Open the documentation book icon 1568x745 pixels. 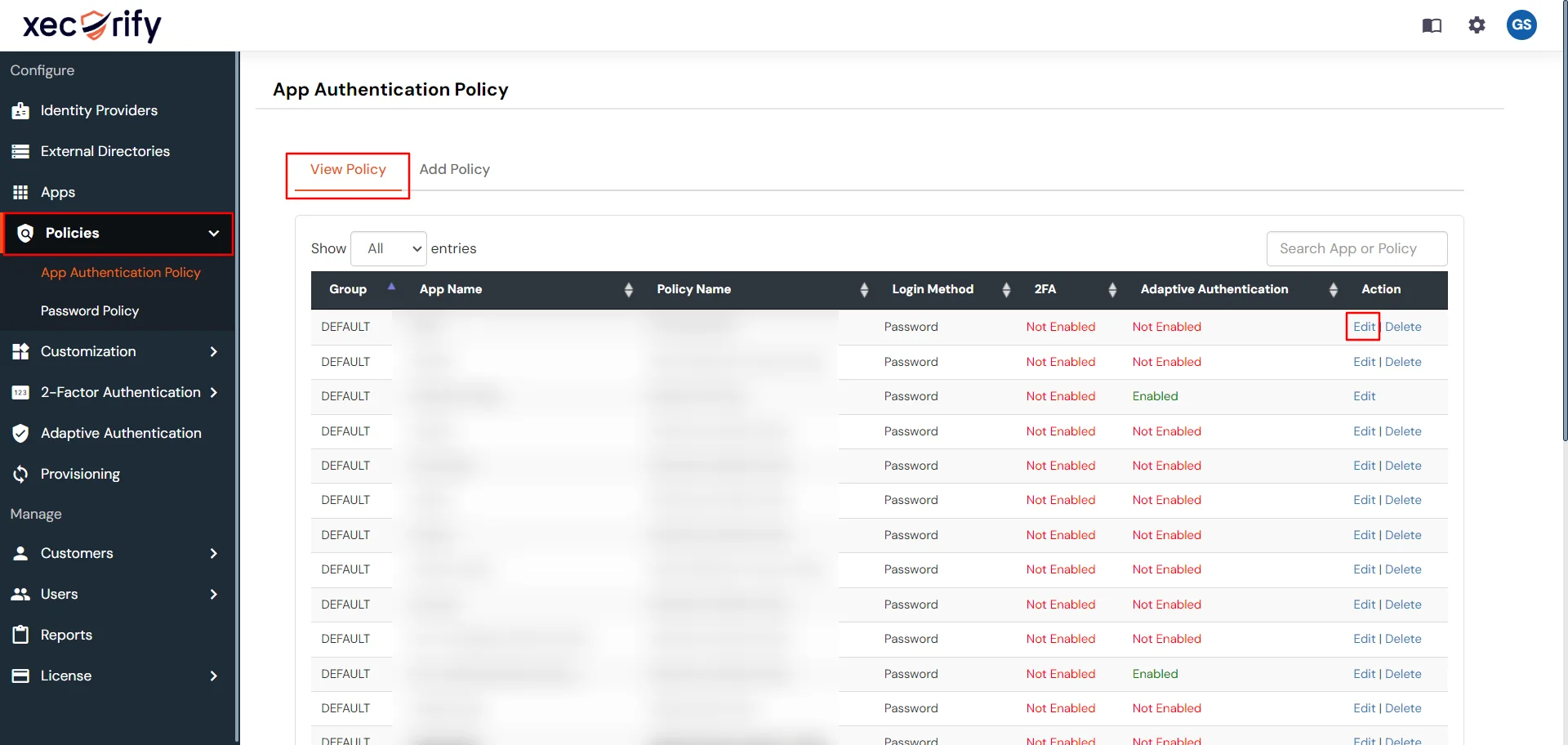(x=1432, y=25)
